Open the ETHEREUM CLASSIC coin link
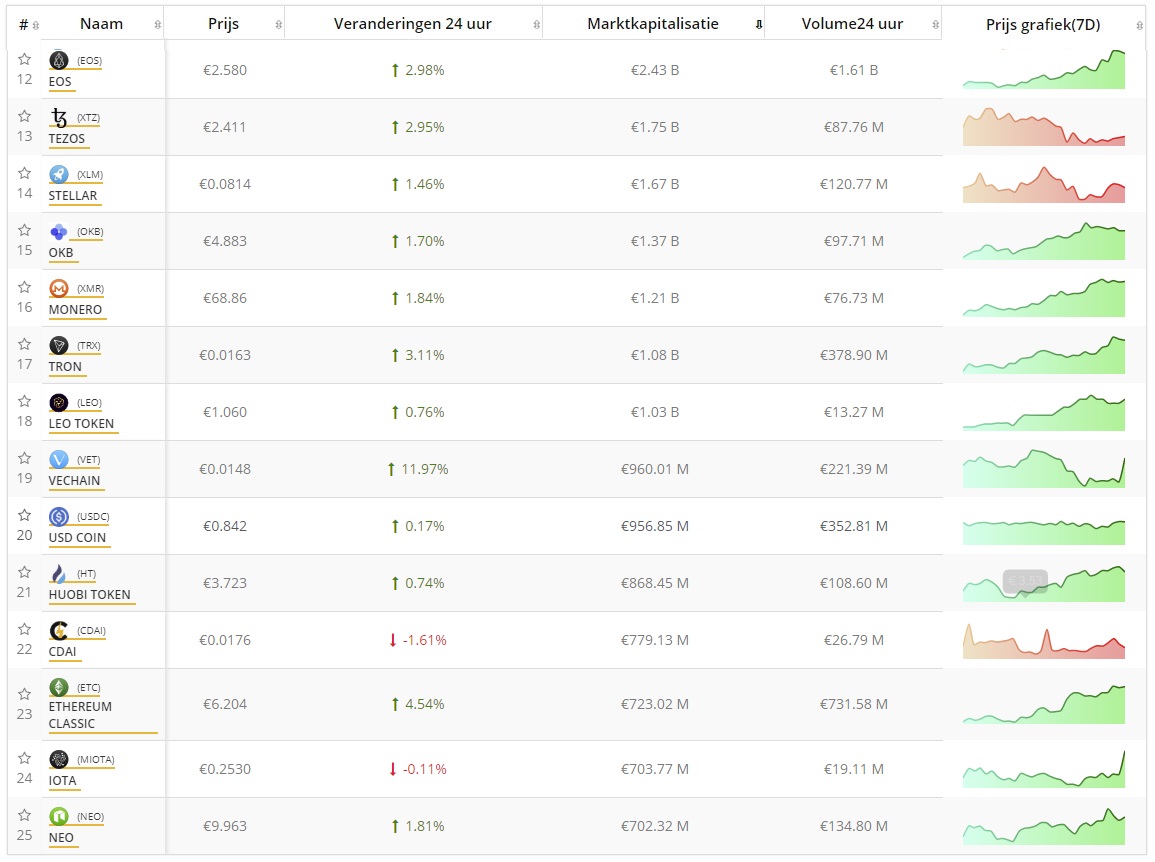The image size is (1155, 862). [80, 714]
